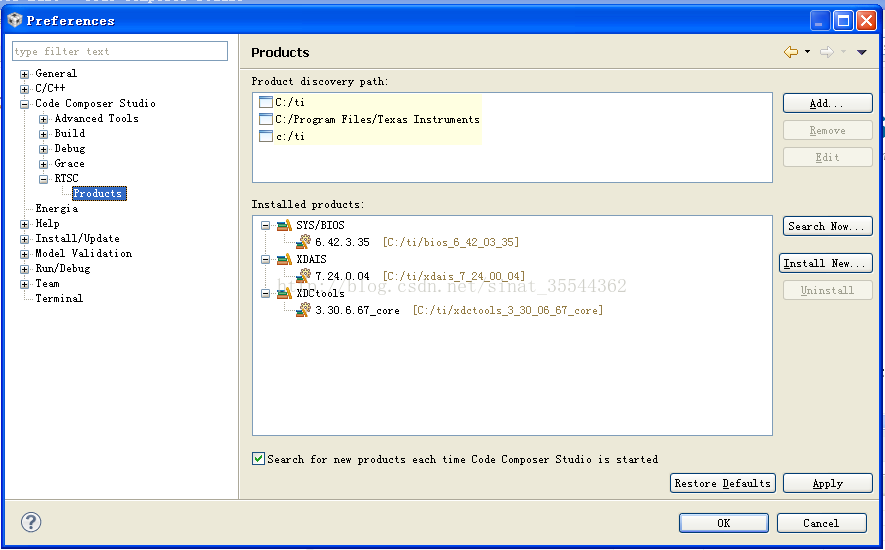Image resolution: width=885 pixels, height=550 pixels.
Task: Click the Edit button
Action: tap(827, 158)
